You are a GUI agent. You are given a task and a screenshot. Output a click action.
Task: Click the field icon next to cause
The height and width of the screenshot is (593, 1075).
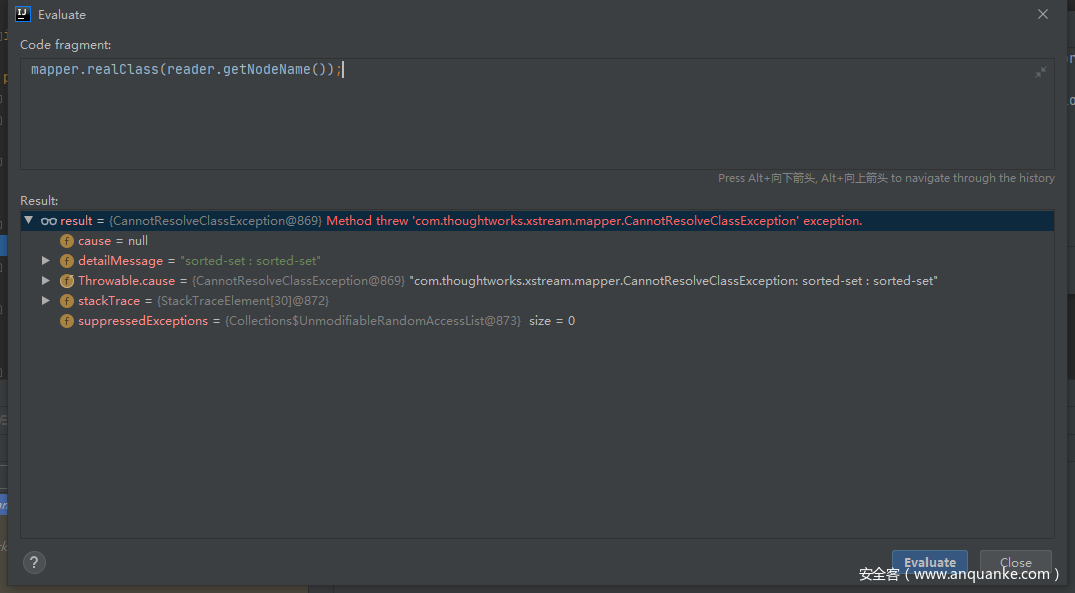67,241
